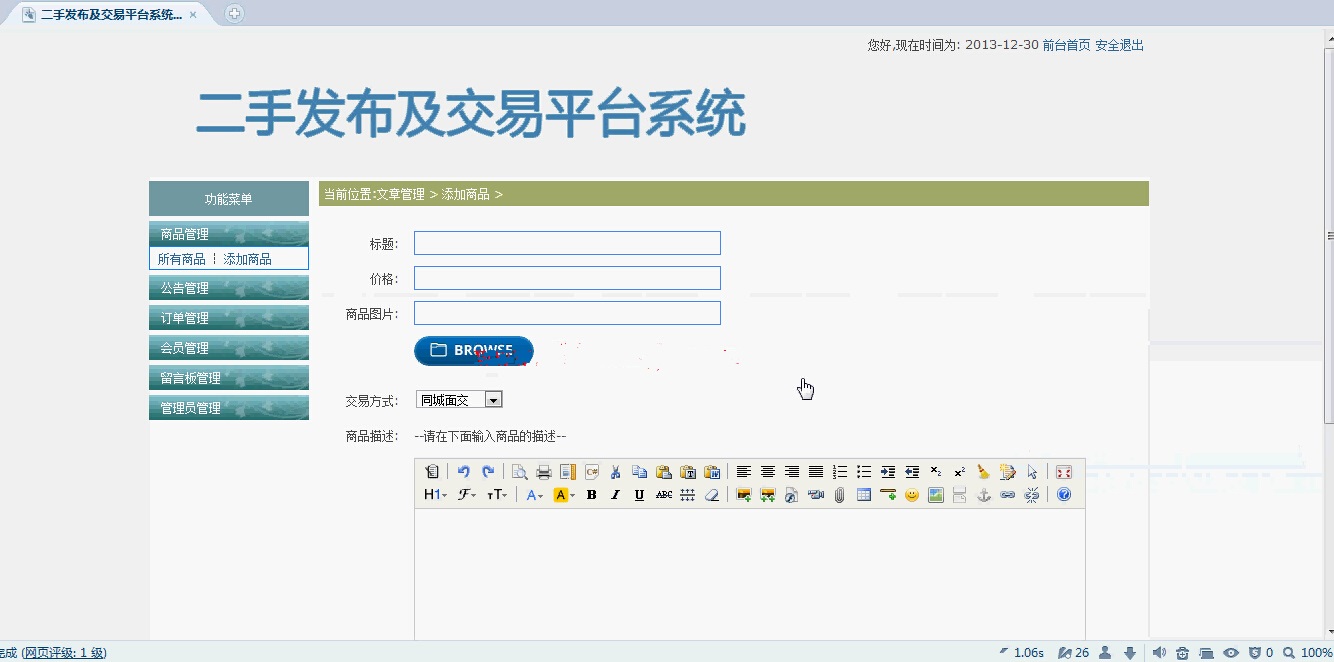Insert a template into the editor
Viewport: 1334px width, 662px height.
coord(568,472)
